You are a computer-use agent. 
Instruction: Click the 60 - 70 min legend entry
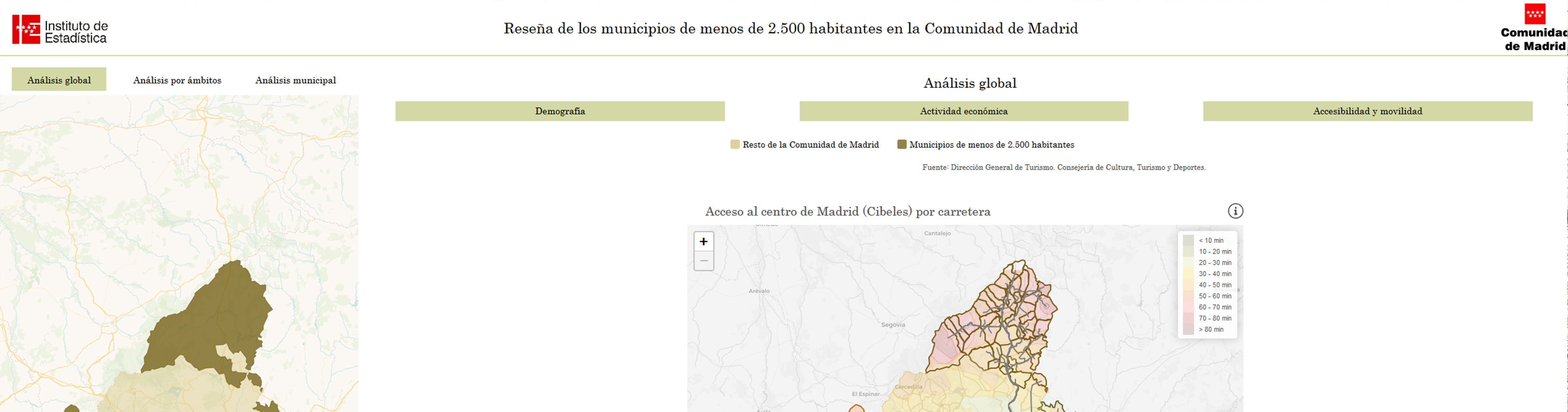[x=1207, y=307]
